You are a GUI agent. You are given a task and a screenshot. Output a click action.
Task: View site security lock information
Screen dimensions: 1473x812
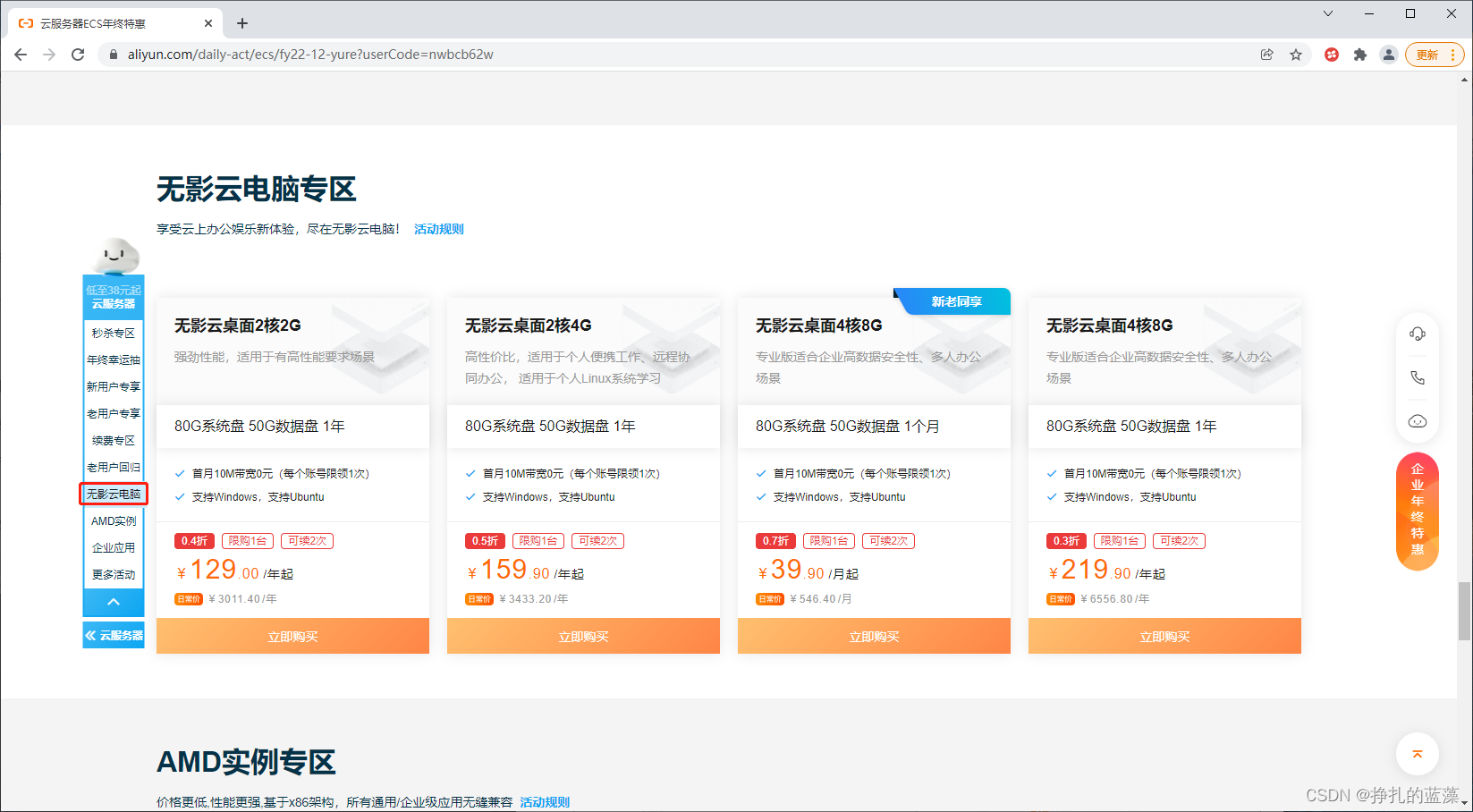113,55
